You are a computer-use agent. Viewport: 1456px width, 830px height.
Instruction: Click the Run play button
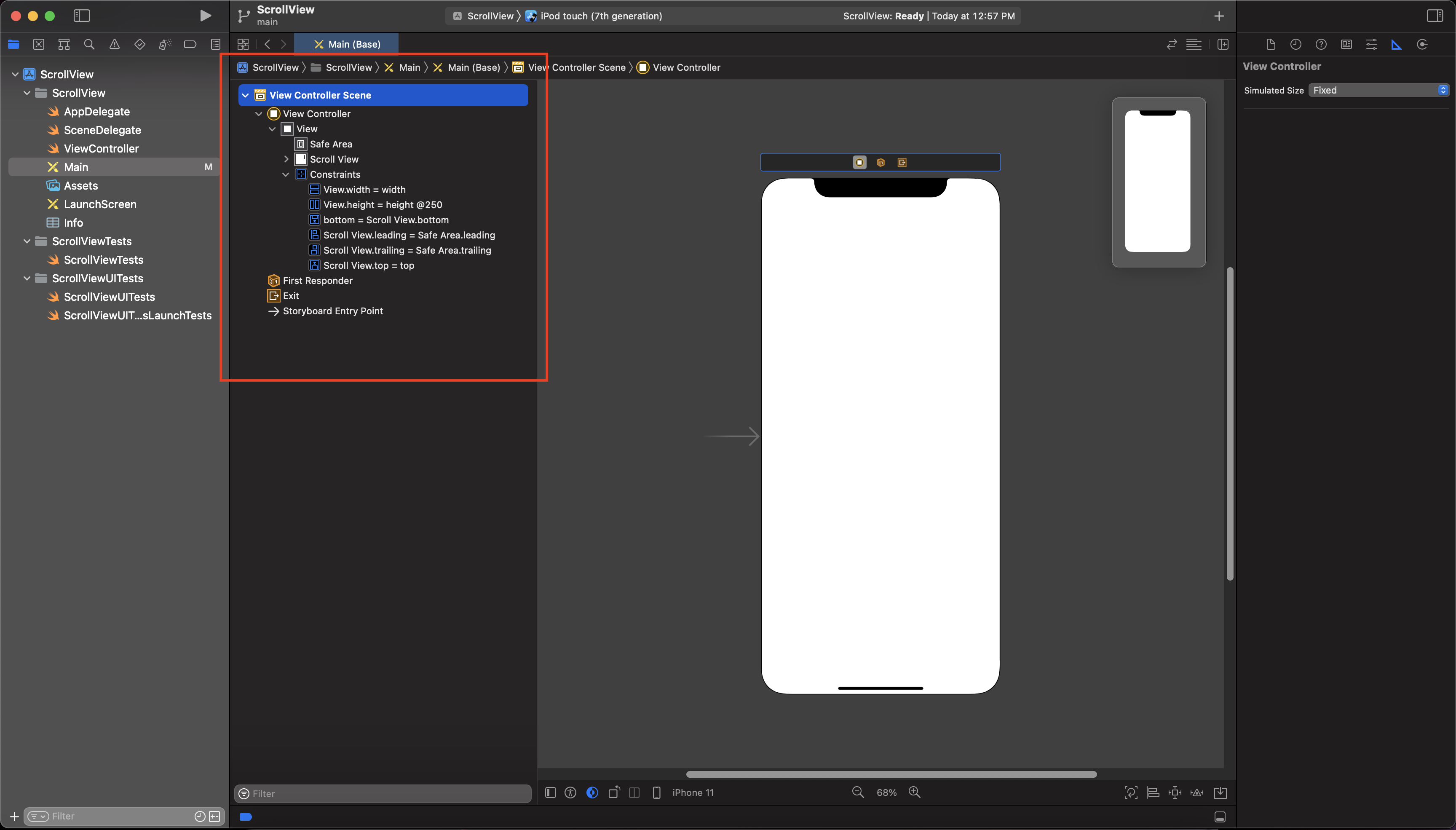[x=205, y=16]
